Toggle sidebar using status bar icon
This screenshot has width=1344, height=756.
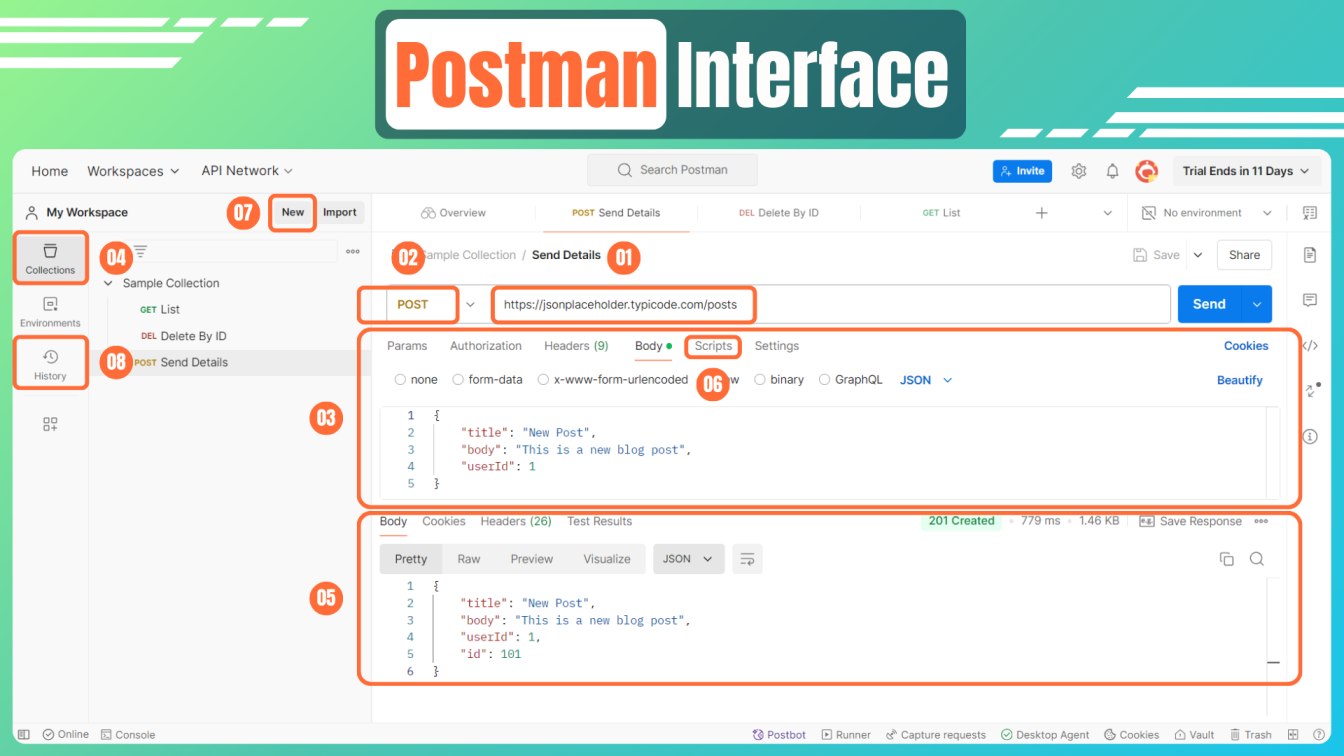point(24,734)
